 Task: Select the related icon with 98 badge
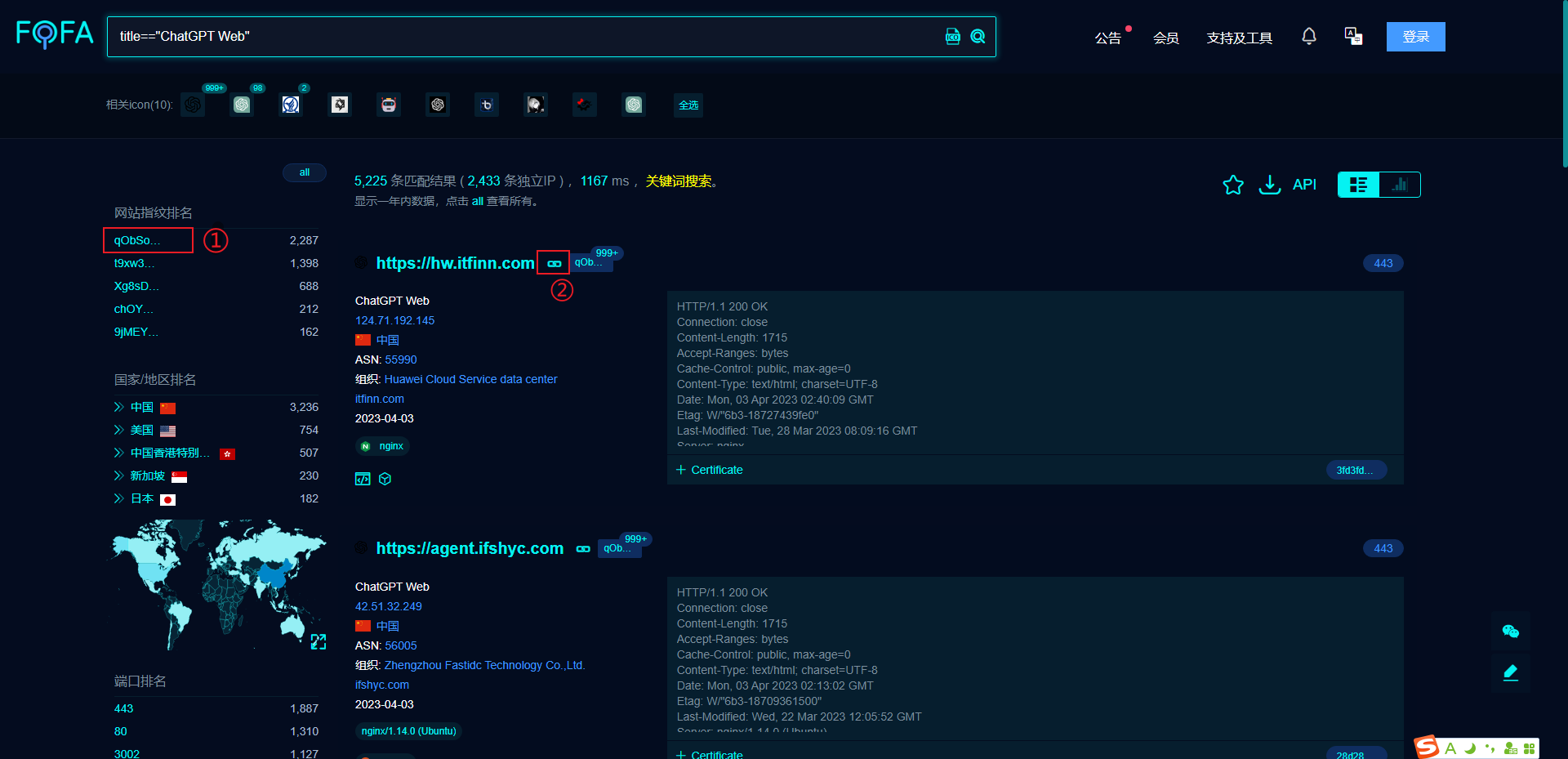click(x=242, y=105)
